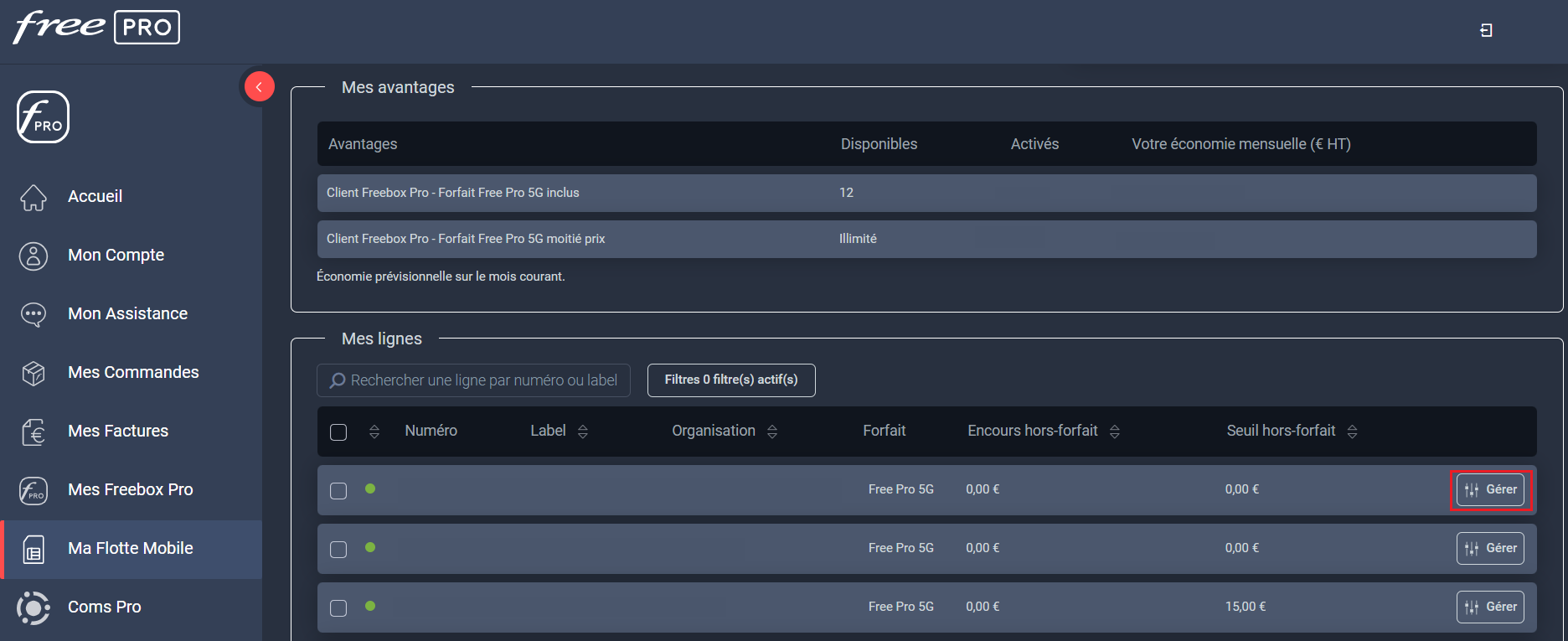Viewport: 1568px width, 641px height.
Task: Click the "Économie prévisionnelle sur le mois courant." note
Action: (x=441, y=277)
